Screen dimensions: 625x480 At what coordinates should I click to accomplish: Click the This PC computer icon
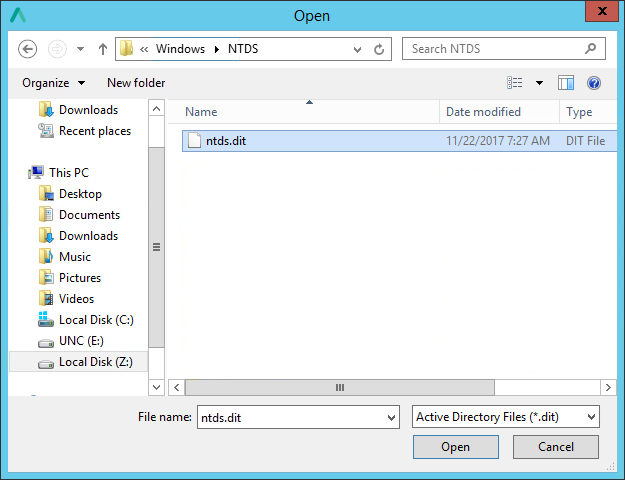tap(36, 173)
